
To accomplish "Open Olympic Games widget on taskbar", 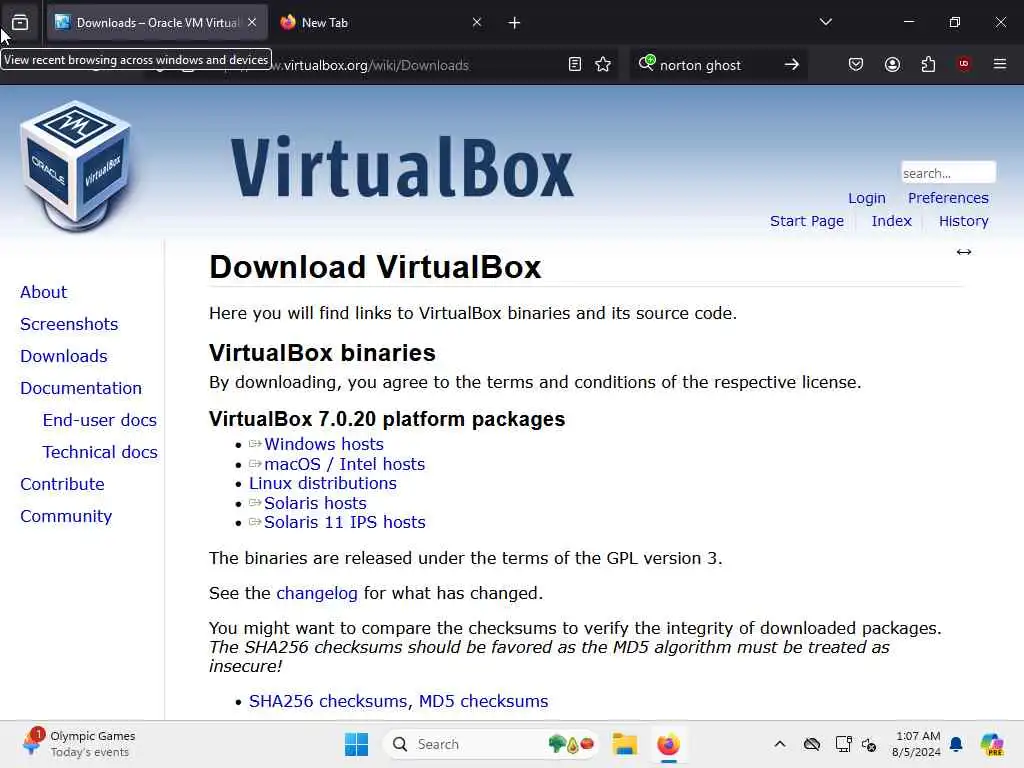I will coord(78,744).
